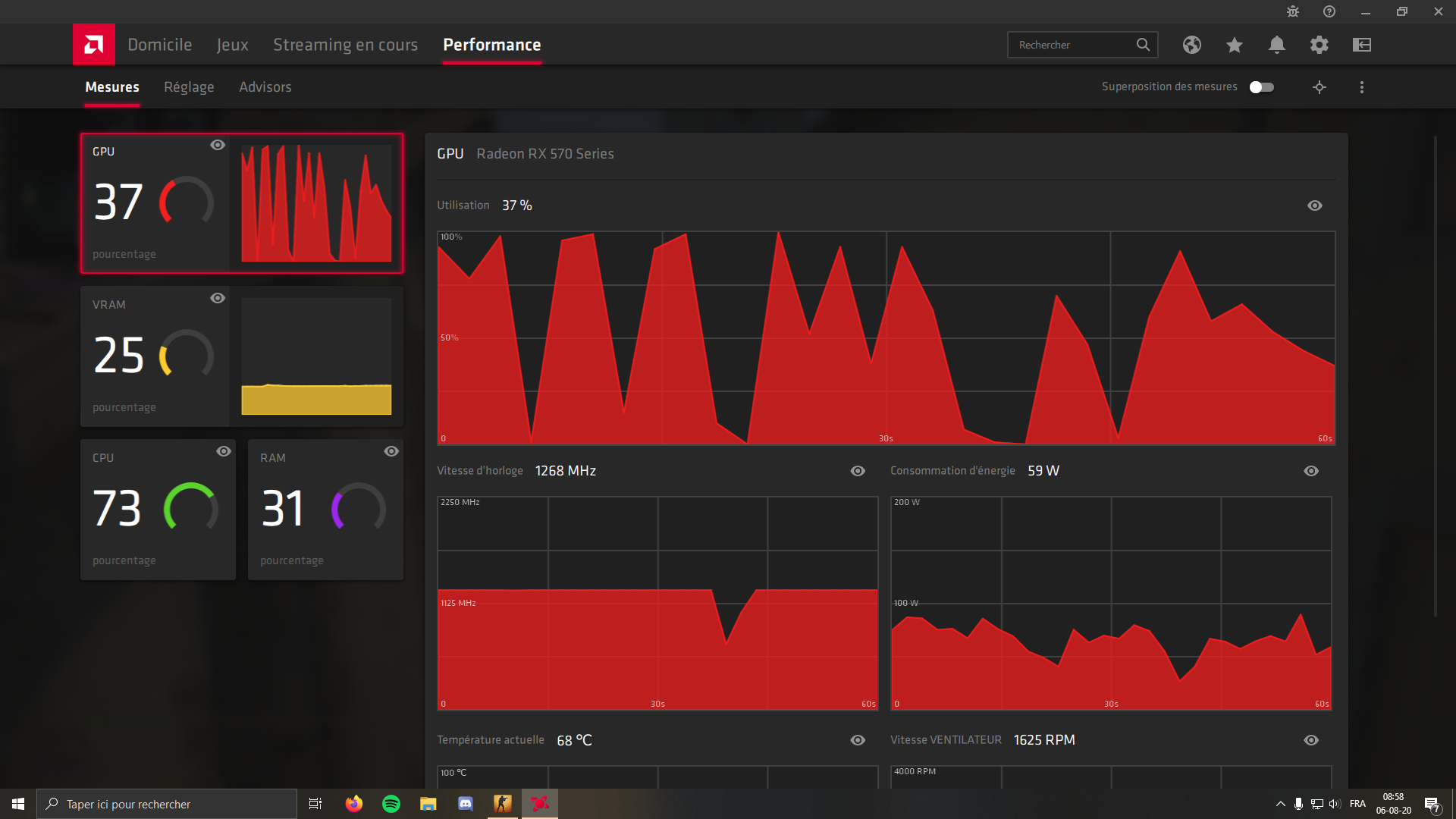Select the RAM metrics card

(x=325, y=510)
